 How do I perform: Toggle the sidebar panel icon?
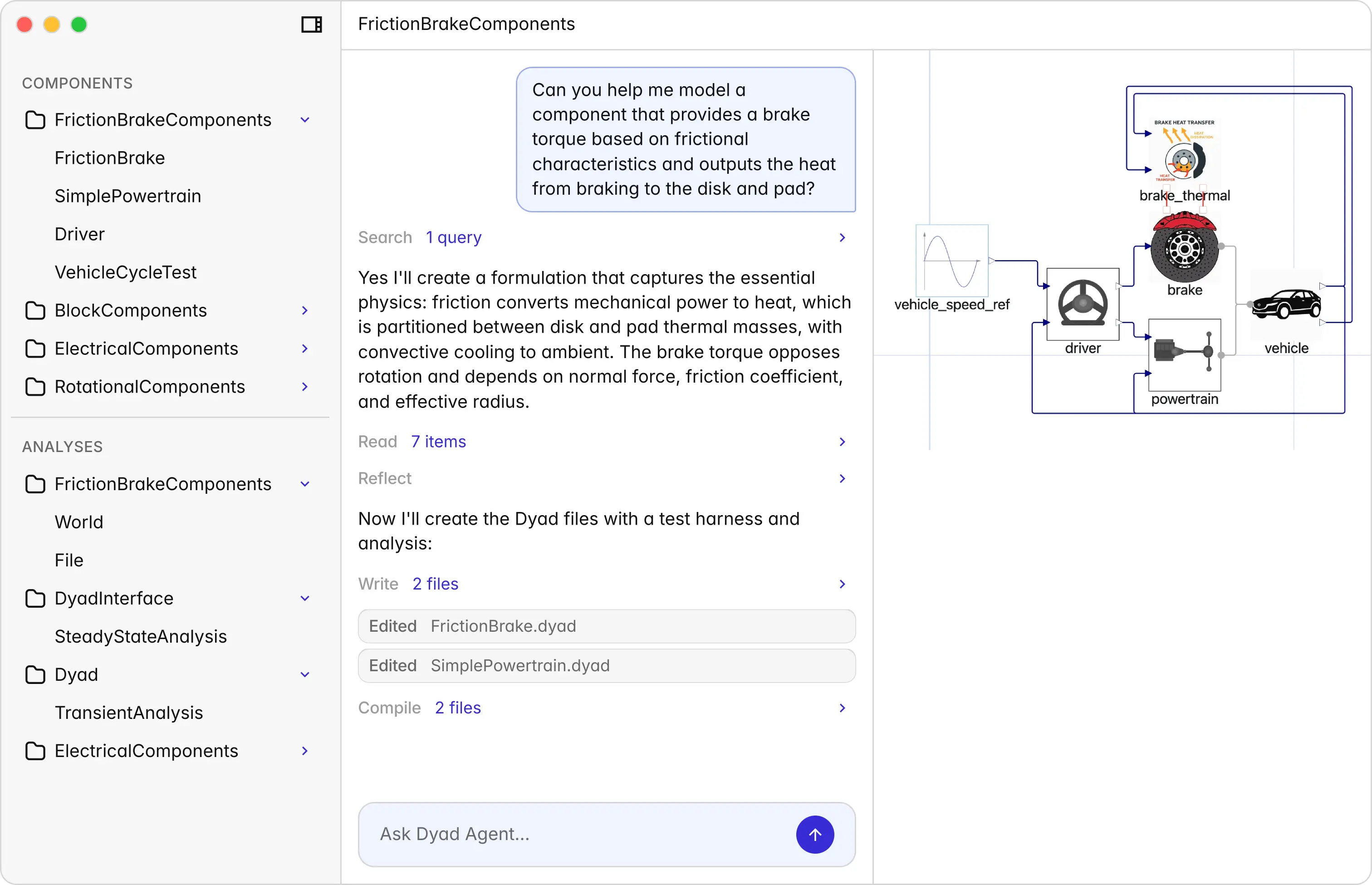(311, 24)
